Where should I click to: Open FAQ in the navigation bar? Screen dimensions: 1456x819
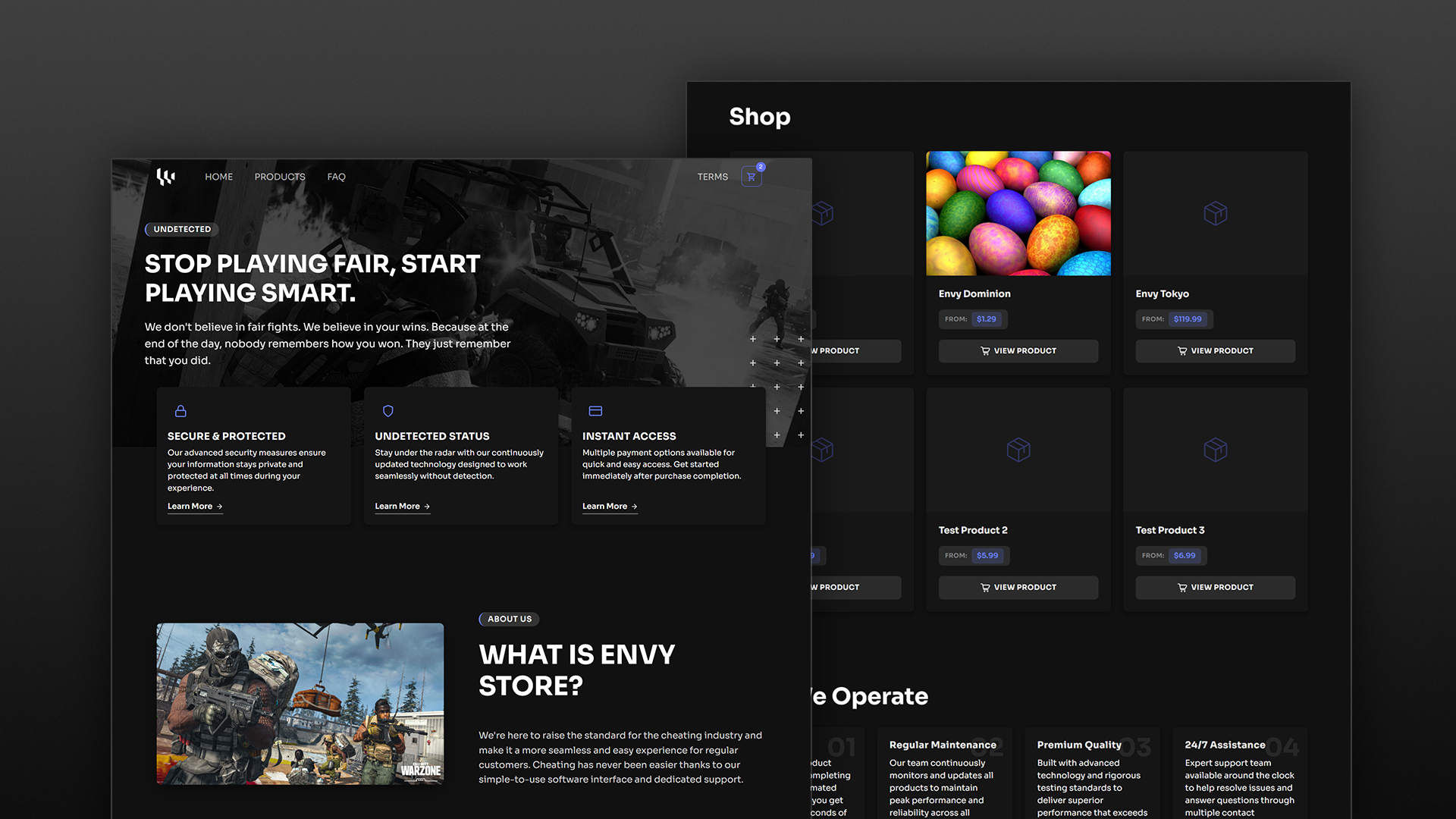(336, 177)
